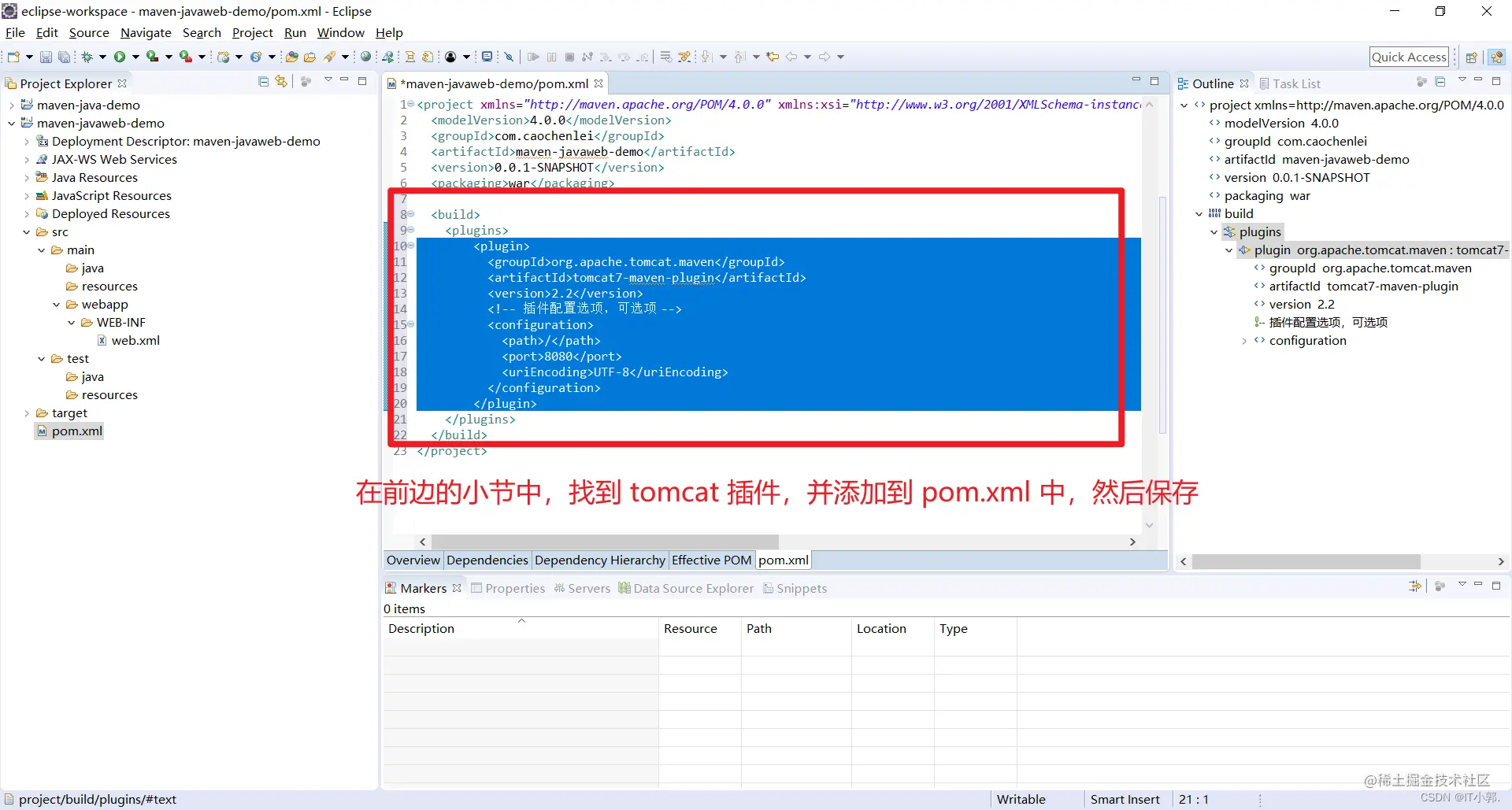Collapse the maven-javaweb-demo project

tap(12, 123)
